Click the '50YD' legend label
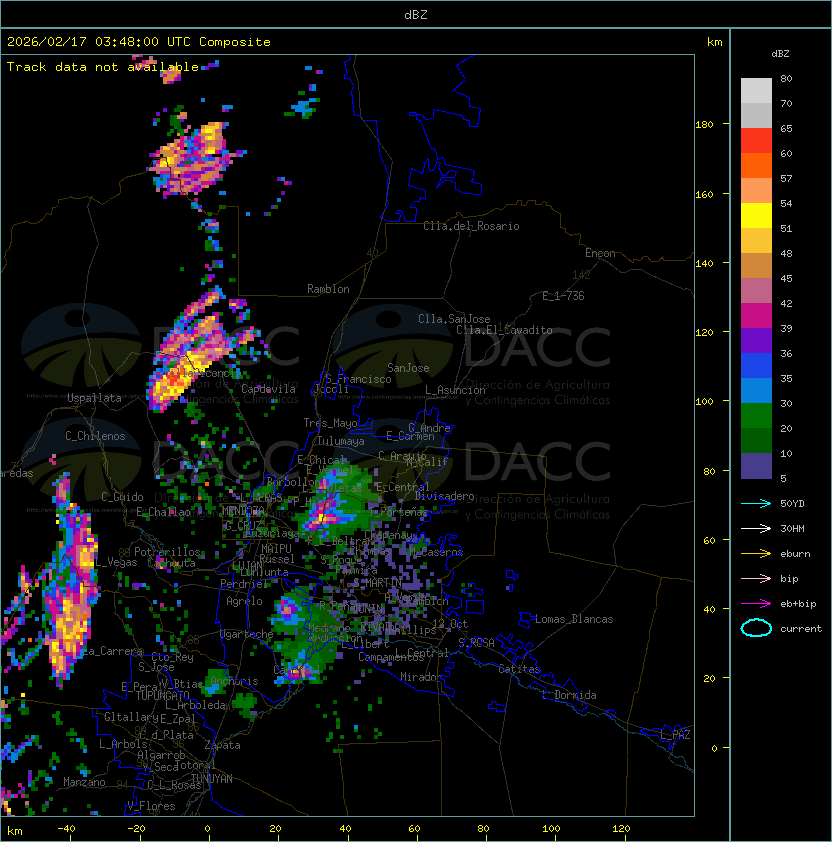 [x=792, y=503]
